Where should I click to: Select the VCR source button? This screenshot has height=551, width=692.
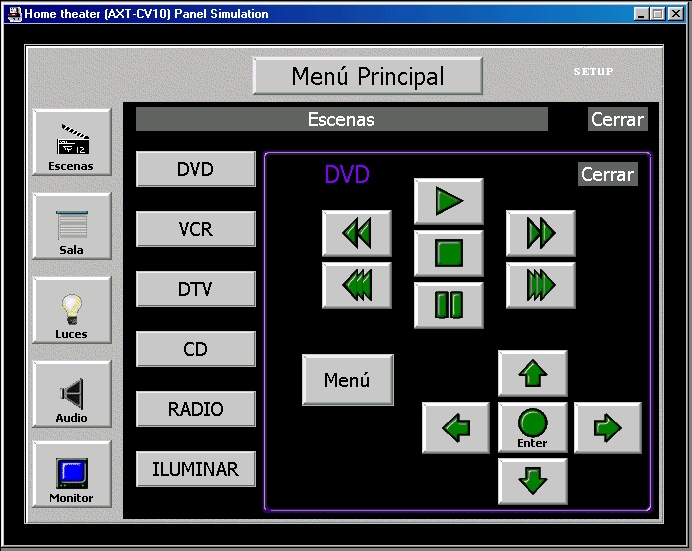196,229
